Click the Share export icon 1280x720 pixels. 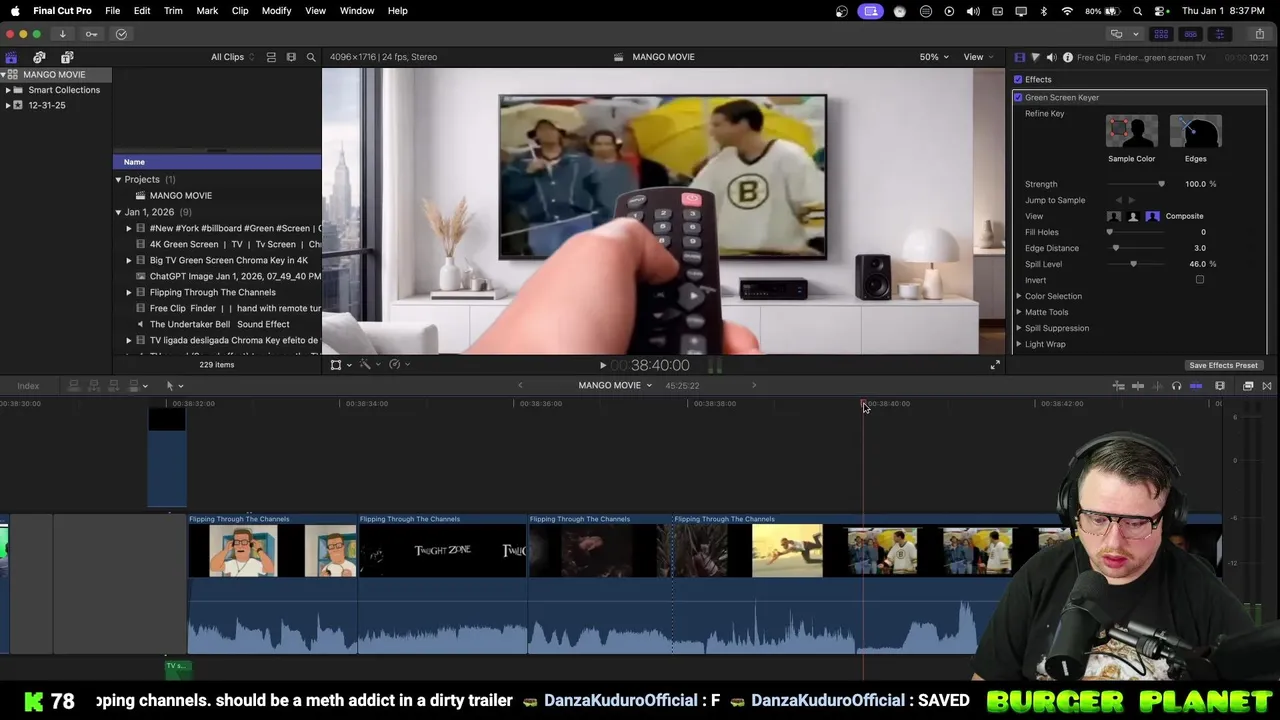click(1259, 34)
